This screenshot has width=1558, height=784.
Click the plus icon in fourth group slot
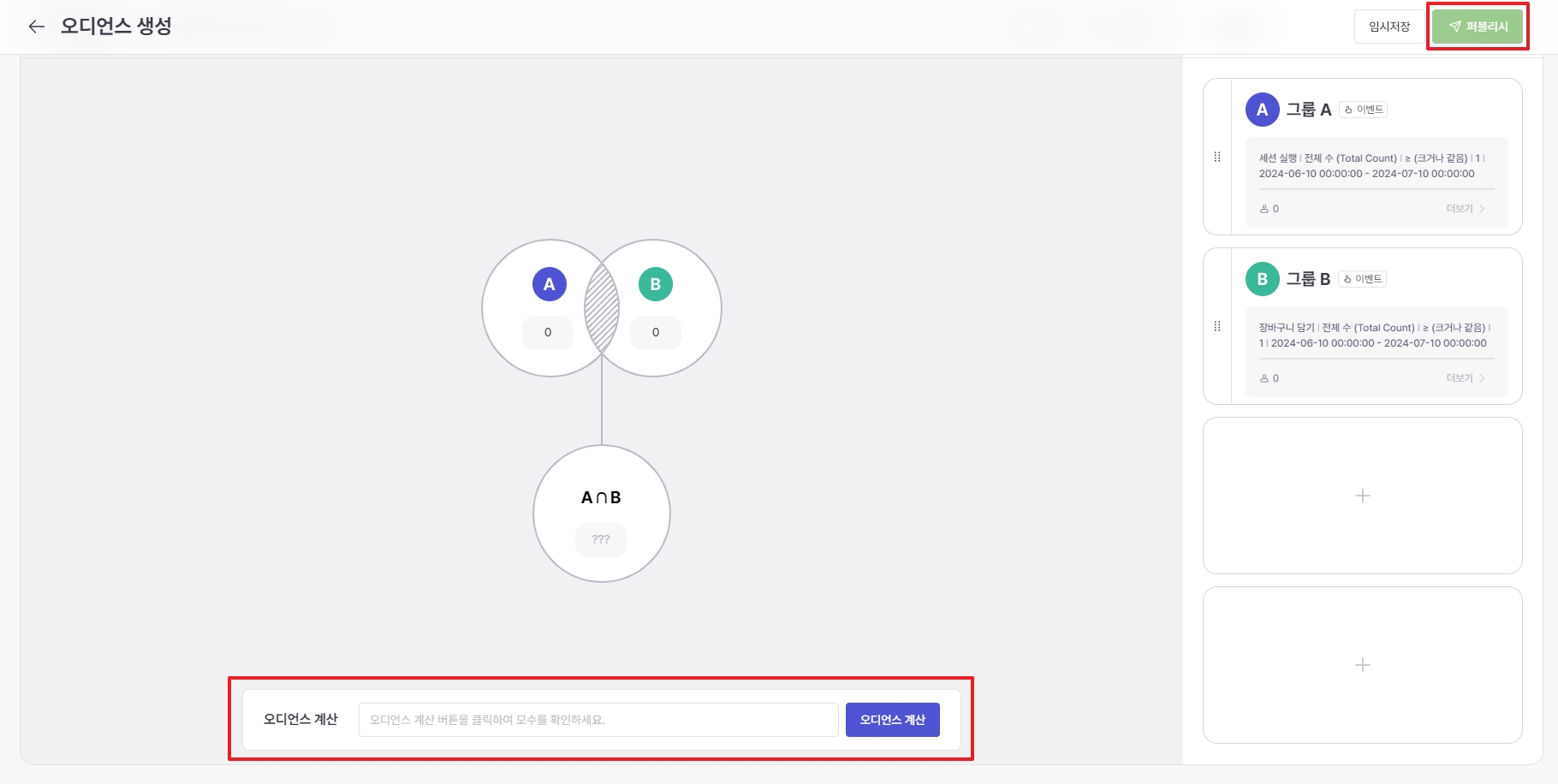point(1363,665)
